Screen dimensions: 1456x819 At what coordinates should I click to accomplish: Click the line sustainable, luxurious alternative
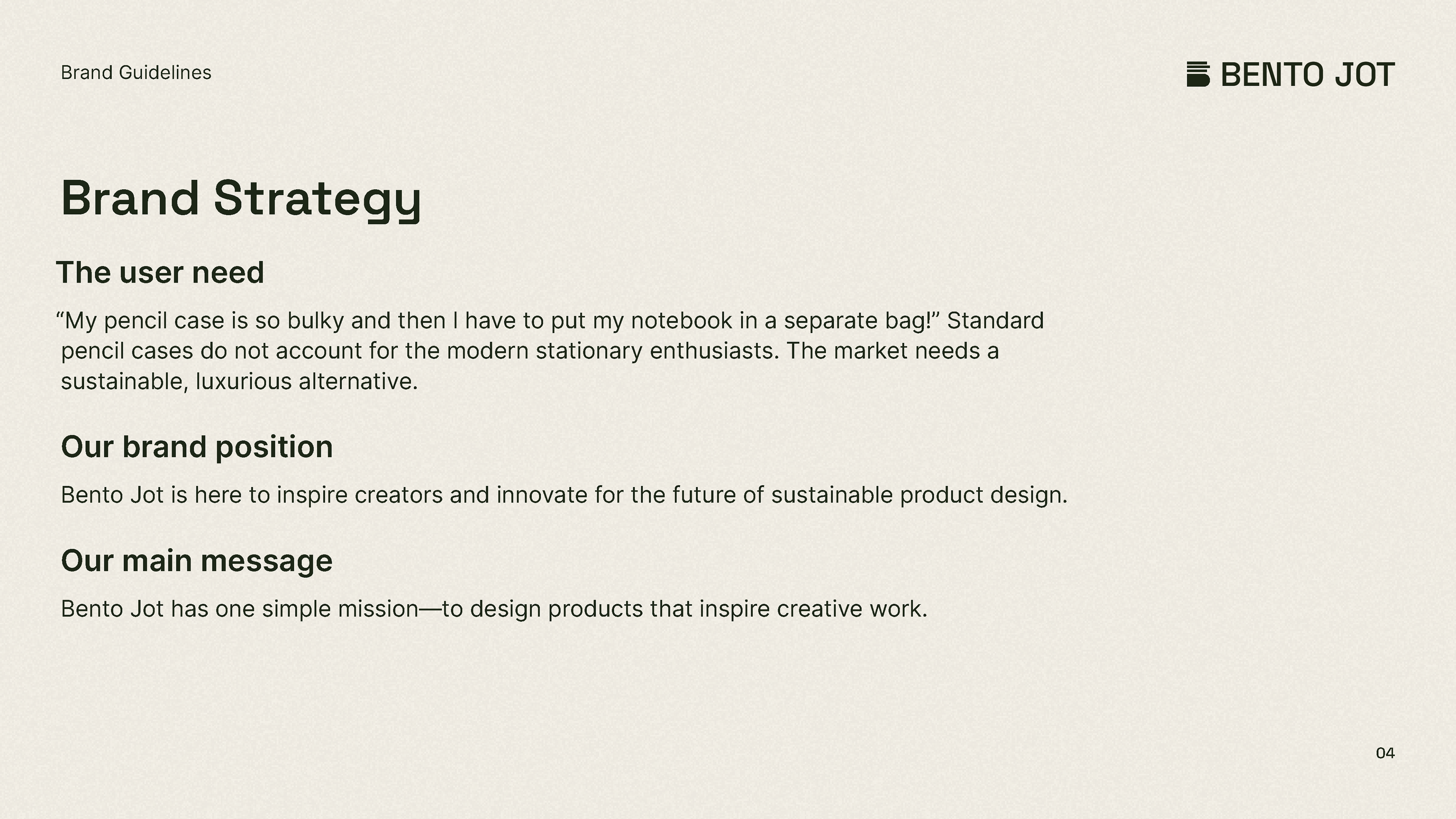pos(240,381)
